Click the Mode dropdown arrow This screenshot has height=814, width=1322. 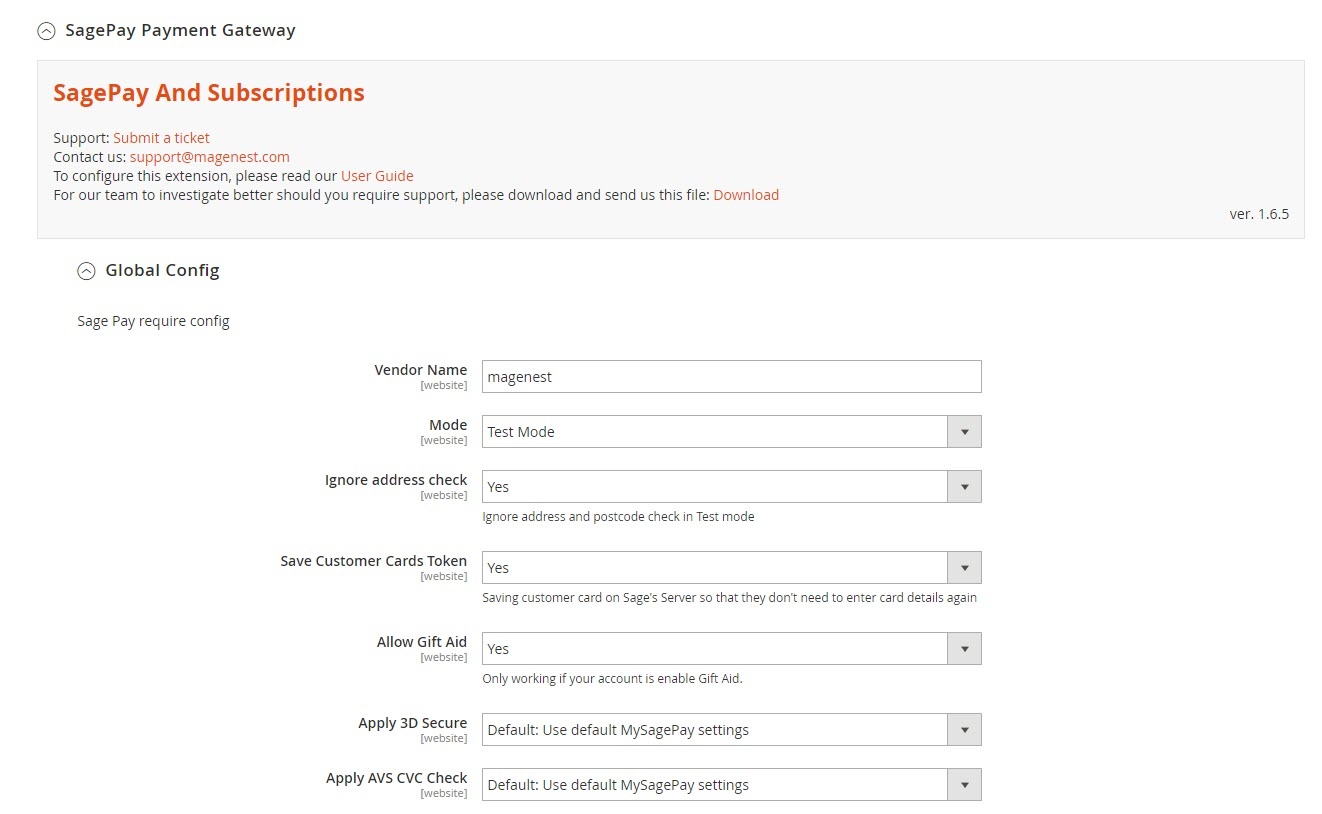pos(964,432)
